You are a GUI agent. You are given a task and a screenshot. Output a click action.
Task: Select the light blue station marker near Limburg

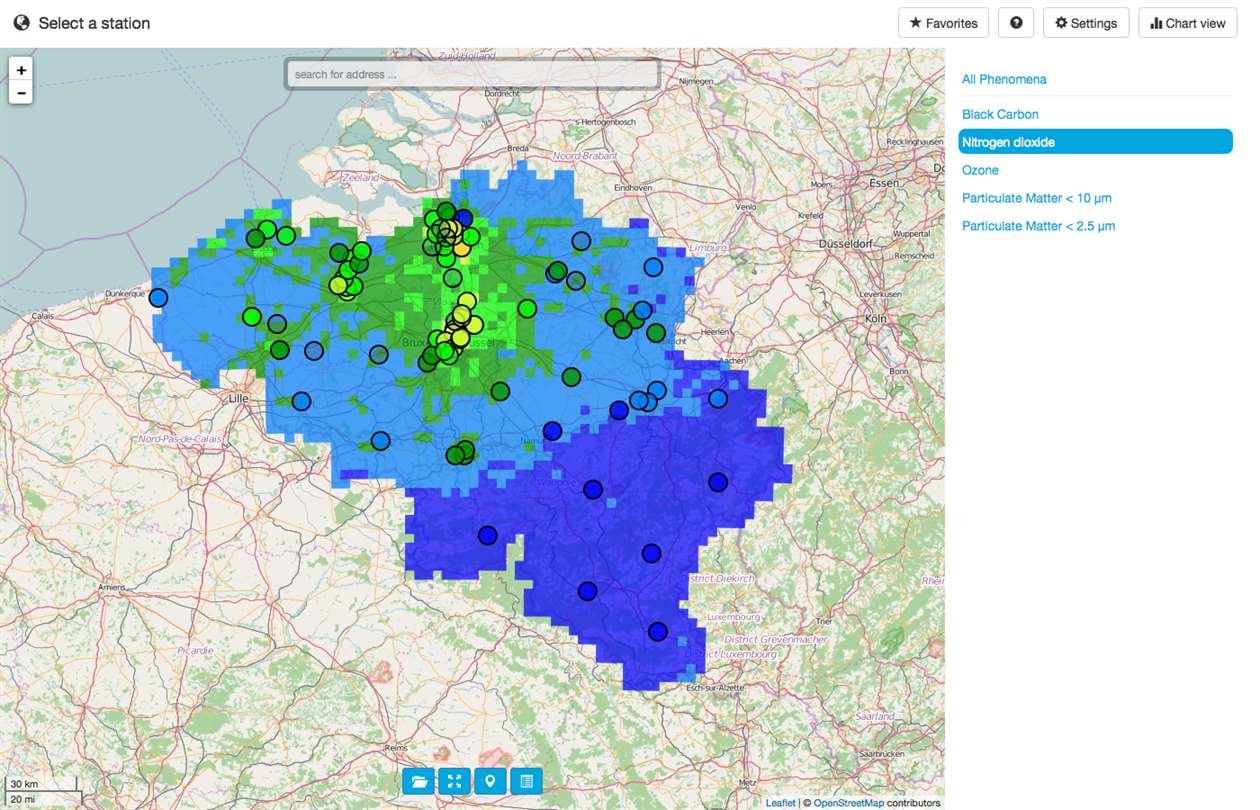[653, 267]
